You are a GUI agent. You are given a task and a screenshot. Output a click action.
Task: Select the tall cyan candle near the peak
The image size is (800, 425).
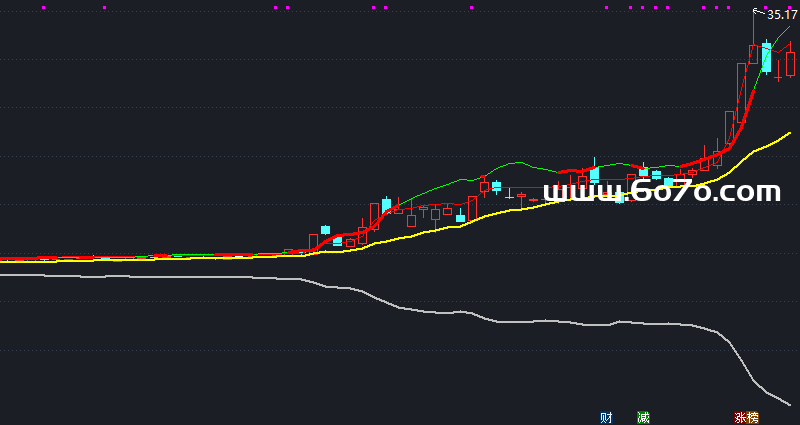click(766, 57)
